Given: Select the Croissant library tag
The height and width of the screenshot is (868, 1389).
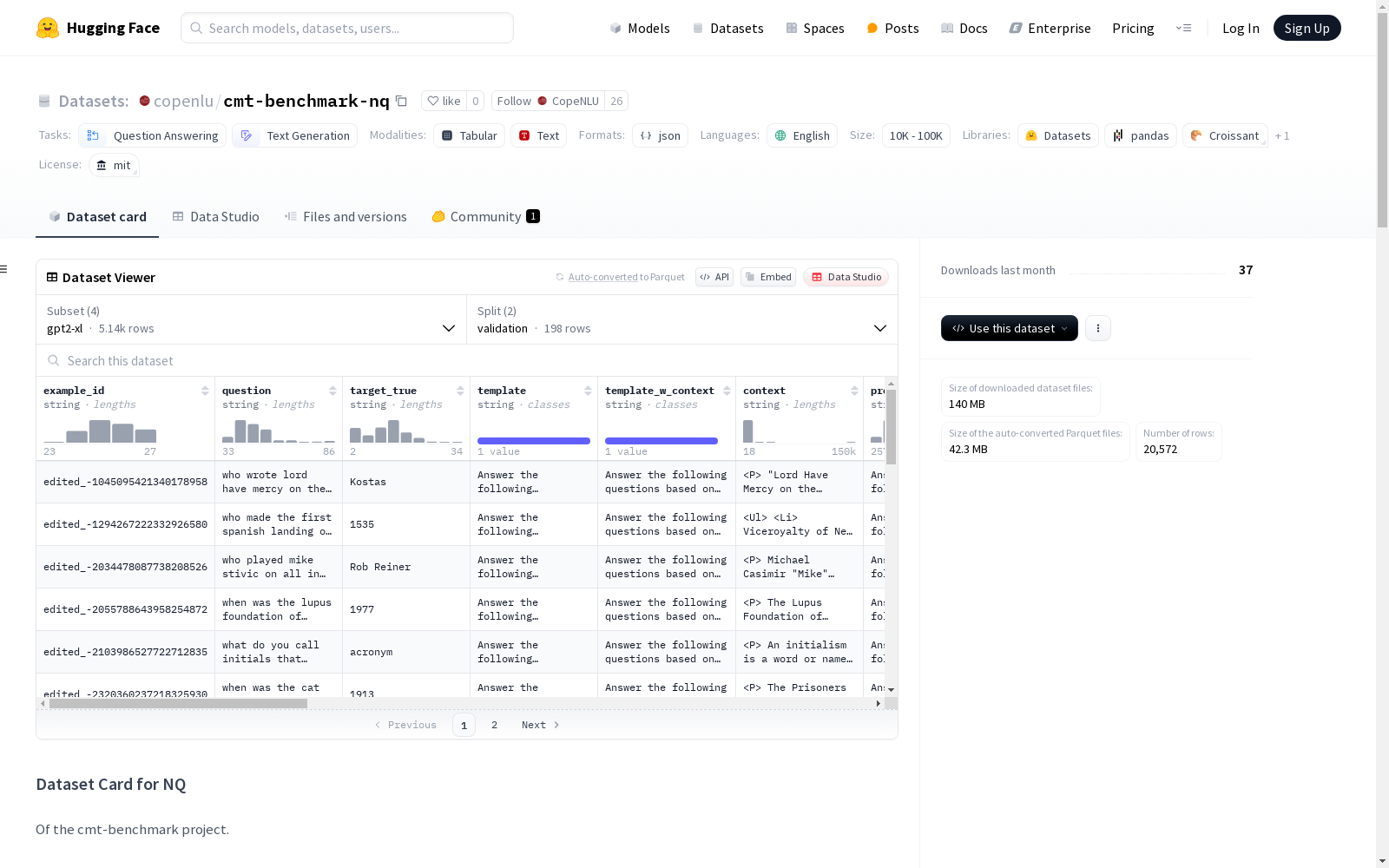Looking at the screenshot, I should [x=1225, y=135].
